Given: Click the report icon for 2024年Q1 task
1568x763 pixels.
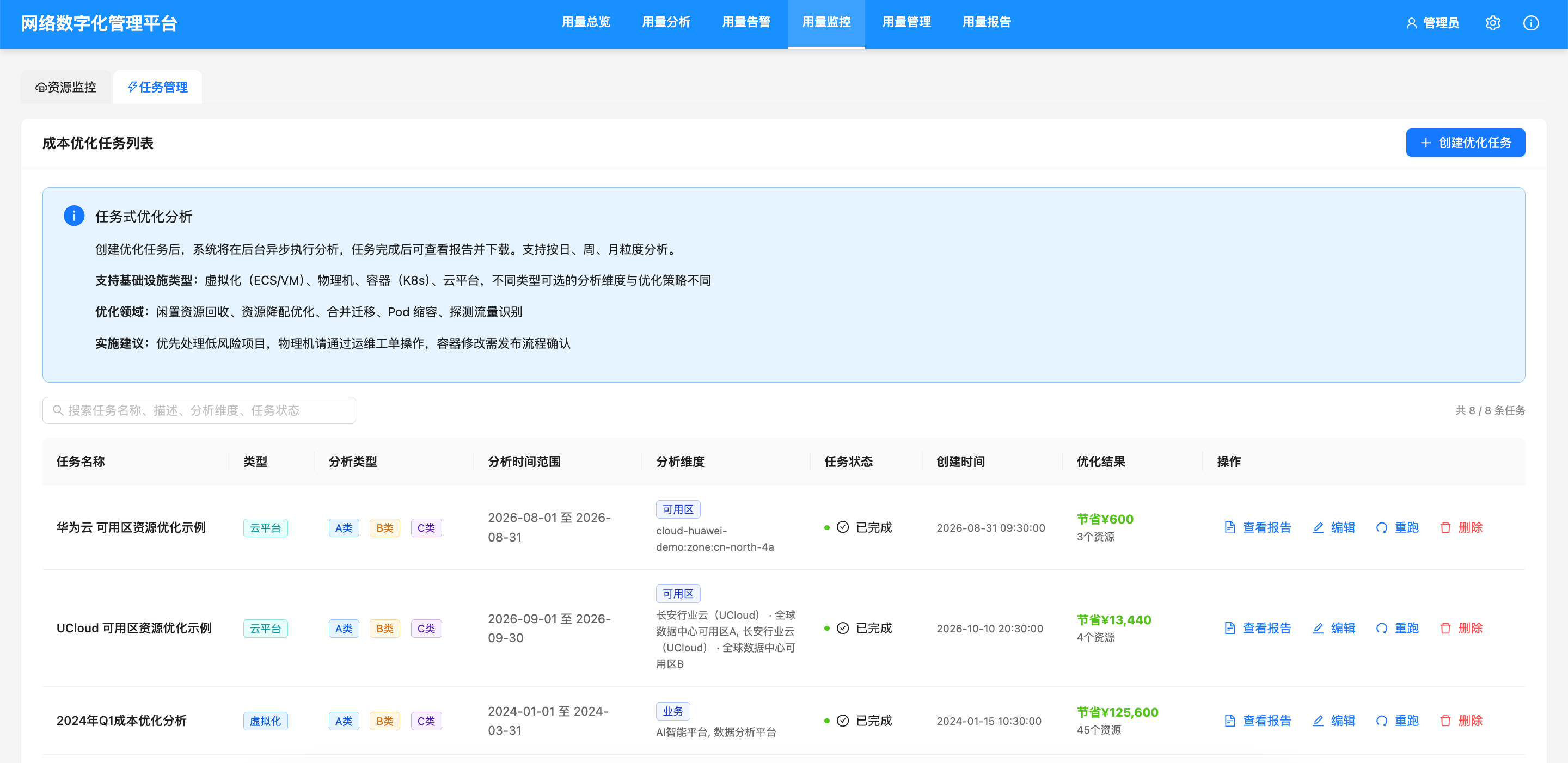Looking at the screenshot, I should pyautogui.click(x=1229, y=721).
